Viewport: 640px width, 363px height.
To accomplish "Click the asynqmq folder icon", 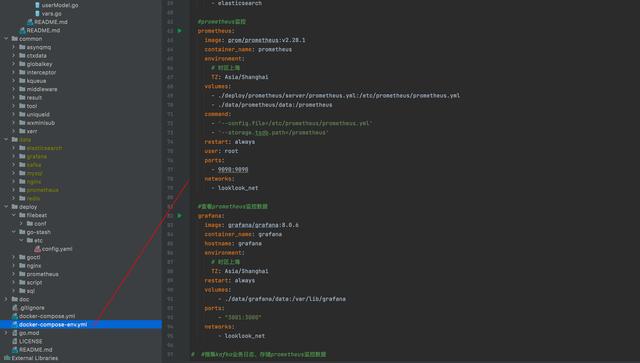I will [22, 47].
